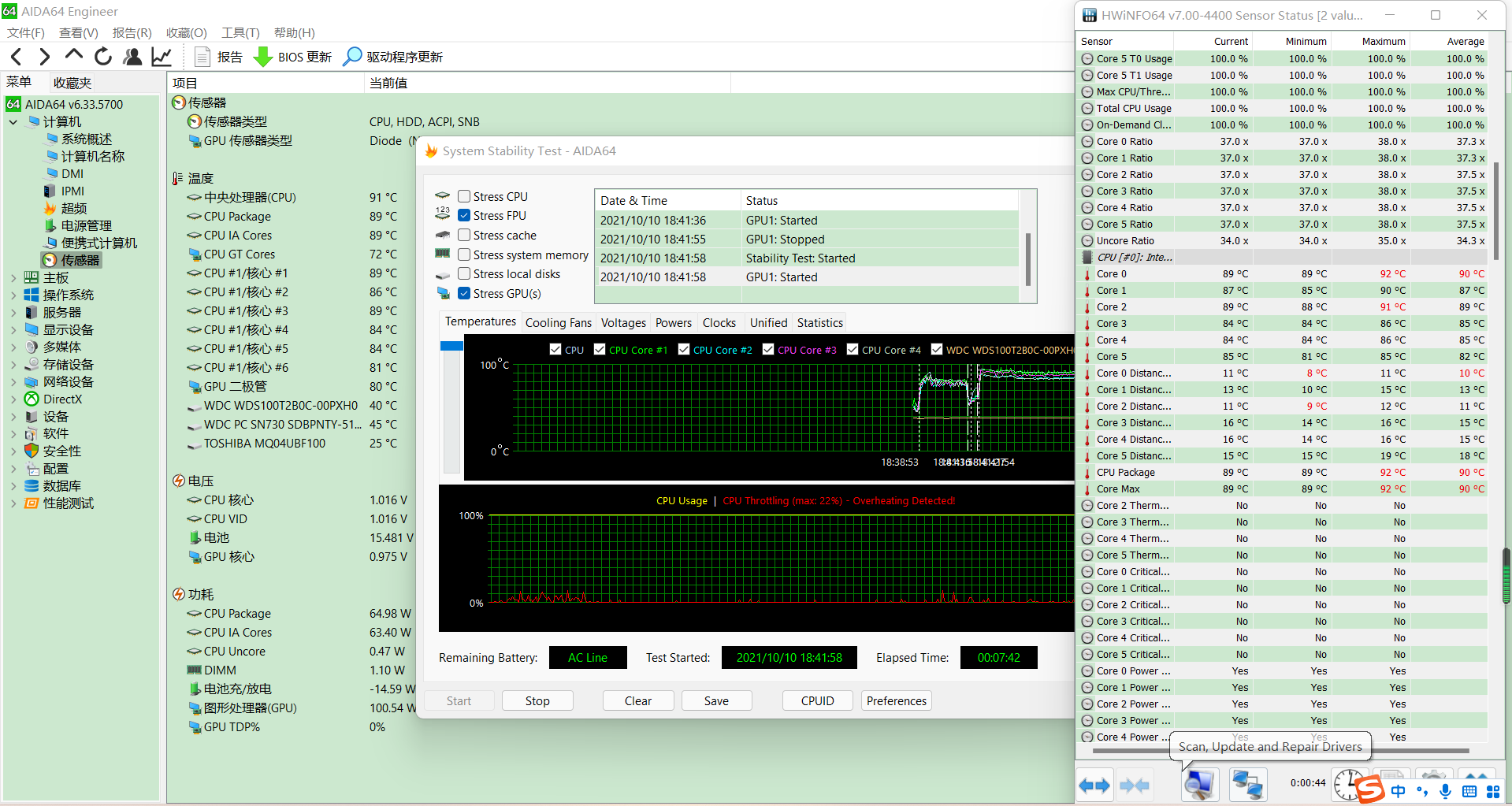Click the HWiNFO collapse-columns arrows icon
The height and width of the screenshot is (806, 1512).
(x=1135, y=785)
